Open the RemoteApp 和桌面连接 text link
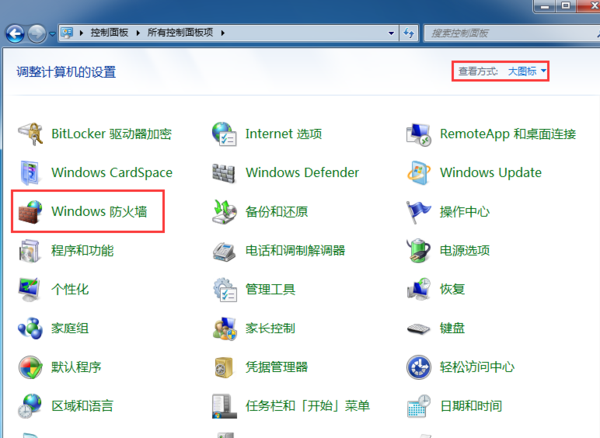The image size is (600, 438). coord(508,134)
